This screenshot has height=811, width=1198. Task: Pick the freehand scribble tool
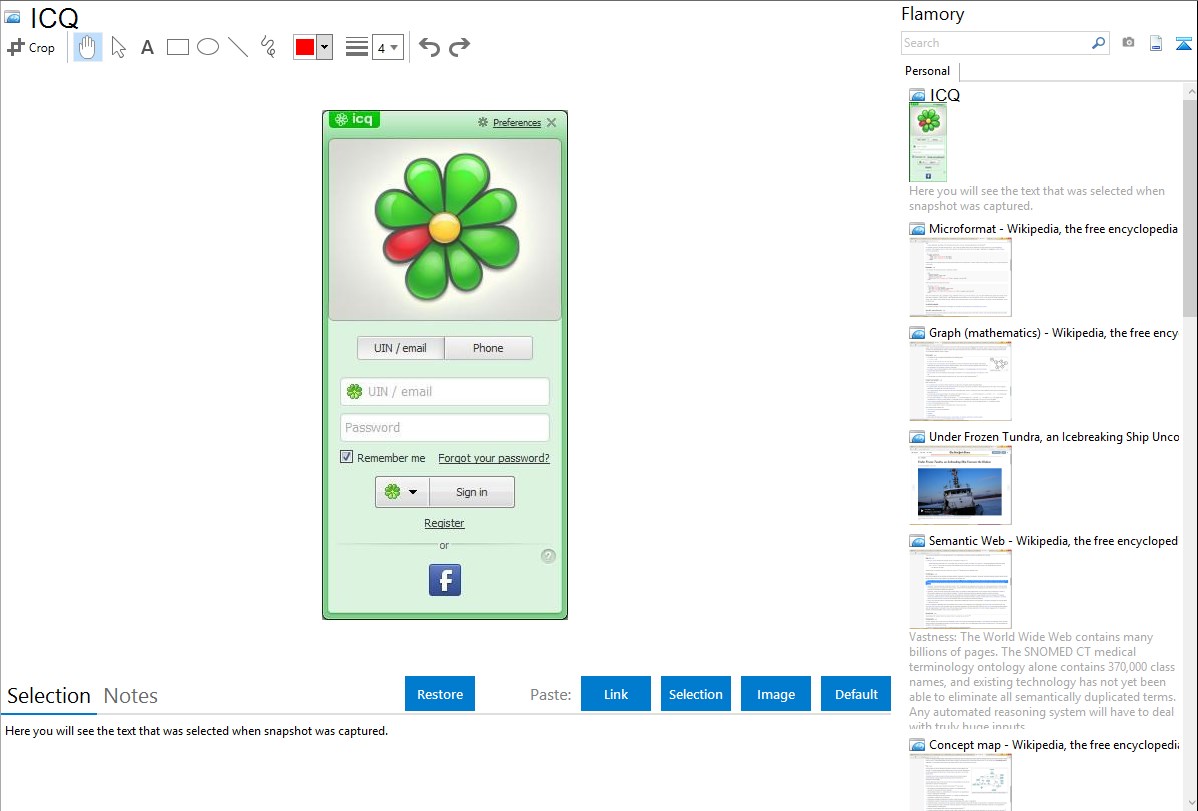[268, 47]
